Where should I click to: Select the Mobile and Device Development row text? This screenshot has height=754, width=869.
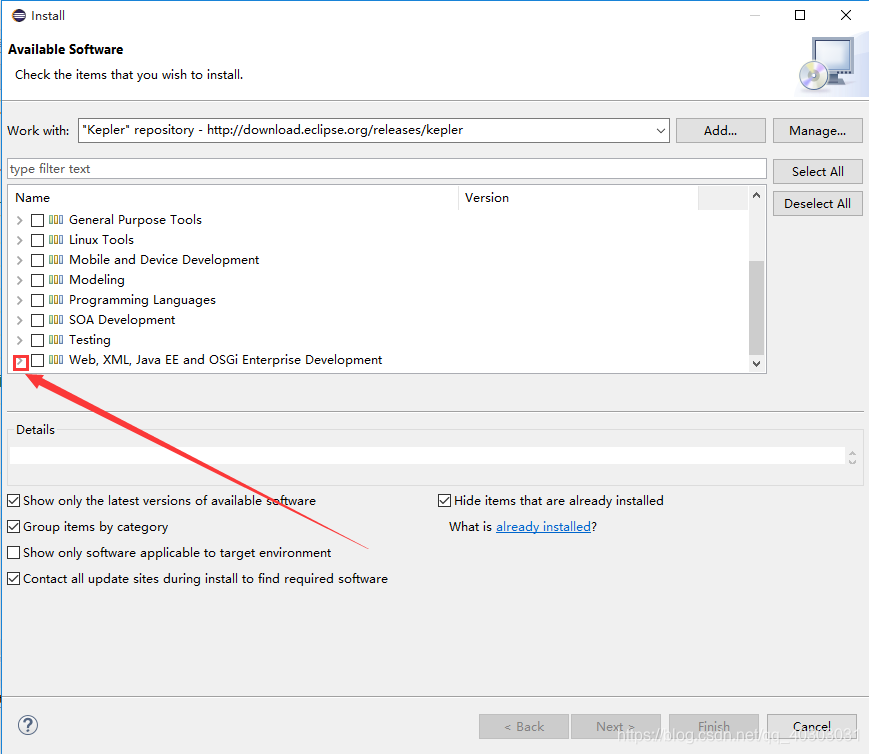pyautogui.click(x=164, y=259)
